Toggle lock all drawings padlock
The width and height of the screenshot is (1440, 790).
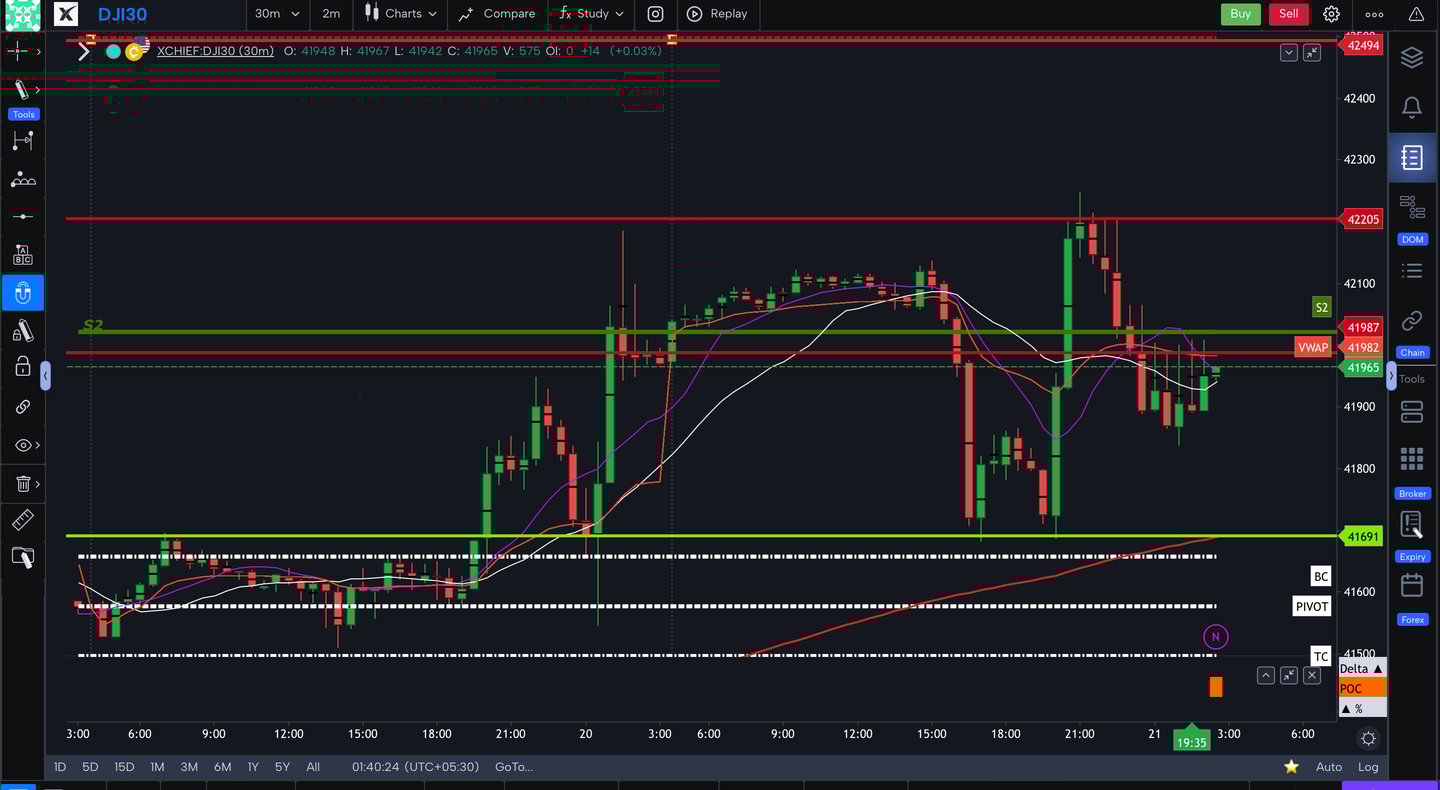(22, 368)
